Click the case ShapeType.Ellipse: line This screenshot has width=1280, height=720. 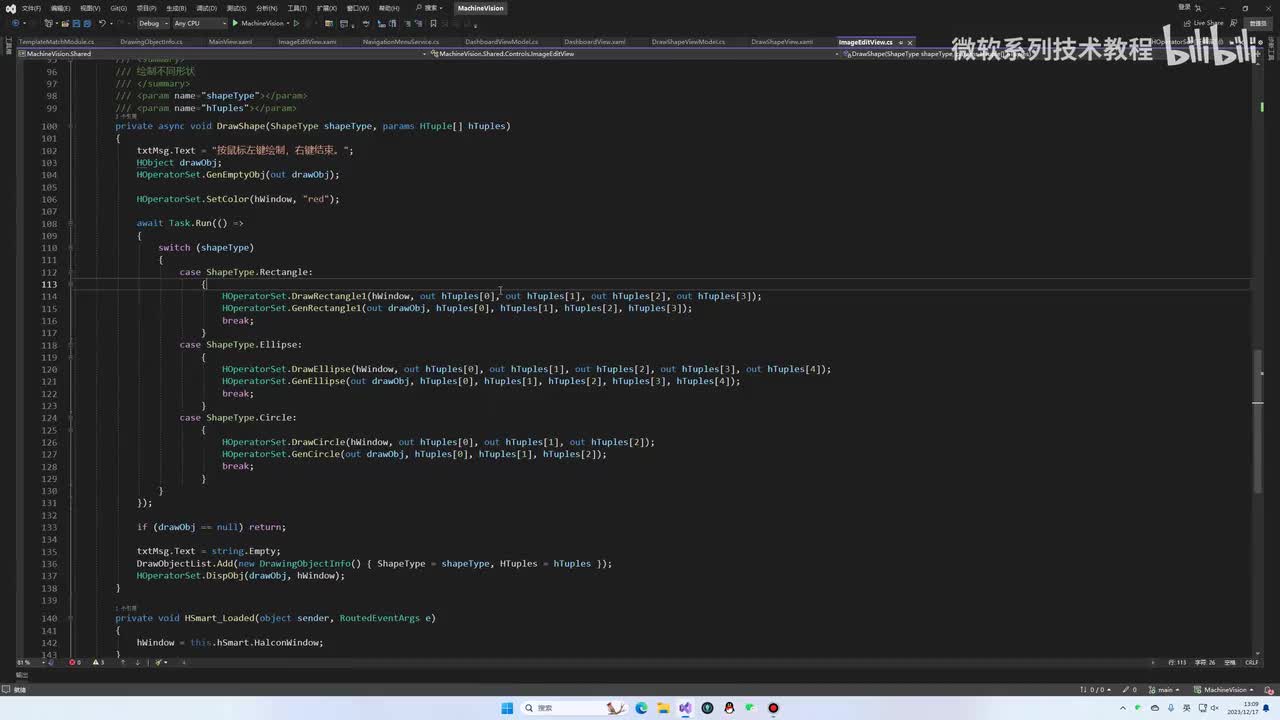coord(240,345)
